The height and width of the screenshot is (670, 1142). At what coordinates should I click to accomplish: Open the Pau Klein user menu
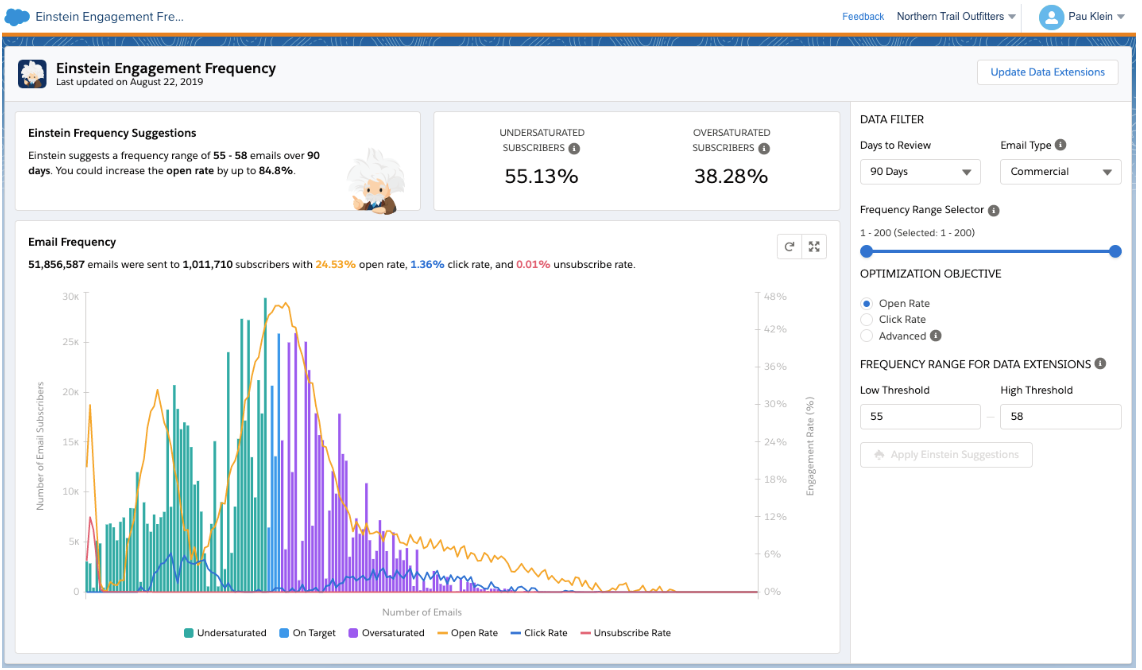[1085, 16]
